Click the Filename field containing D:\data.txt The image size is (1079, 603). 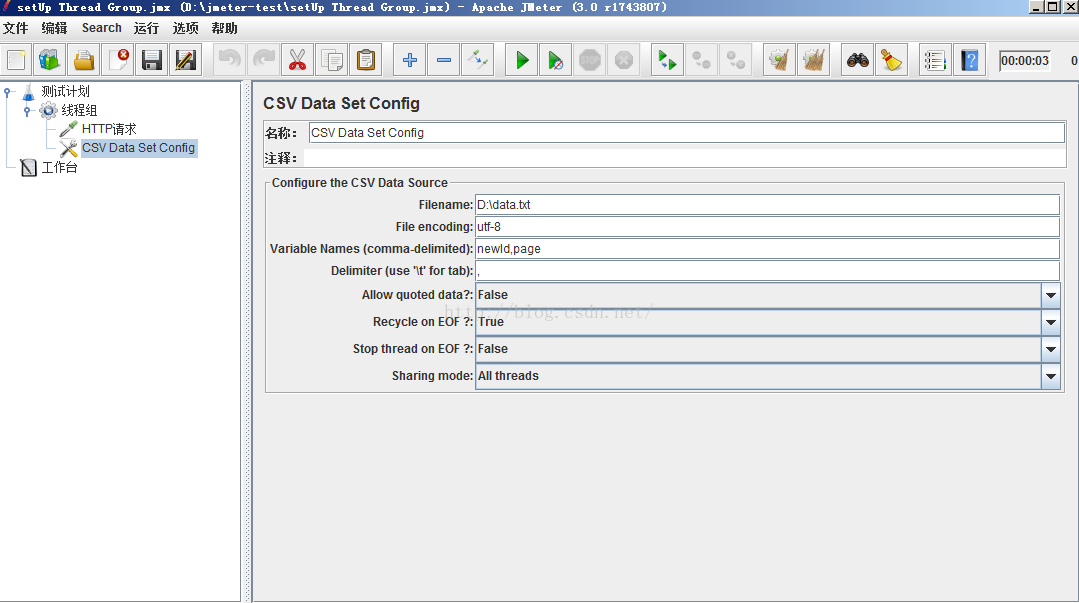(767, 204)
